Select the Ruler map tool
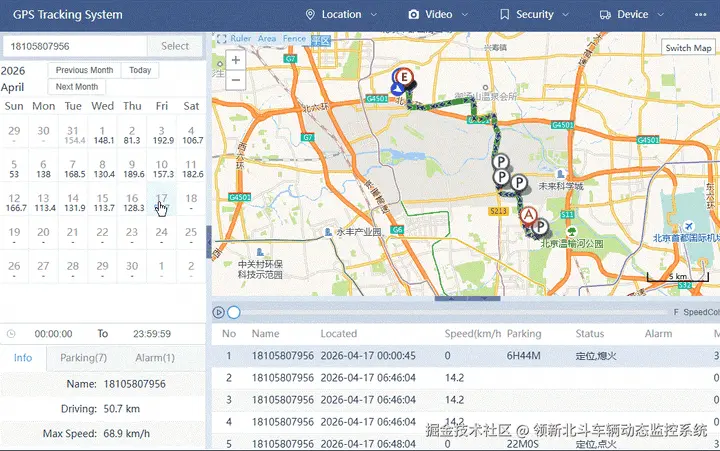Image resolution: width=720 pixels, height=451 pixels. point(241,39)
